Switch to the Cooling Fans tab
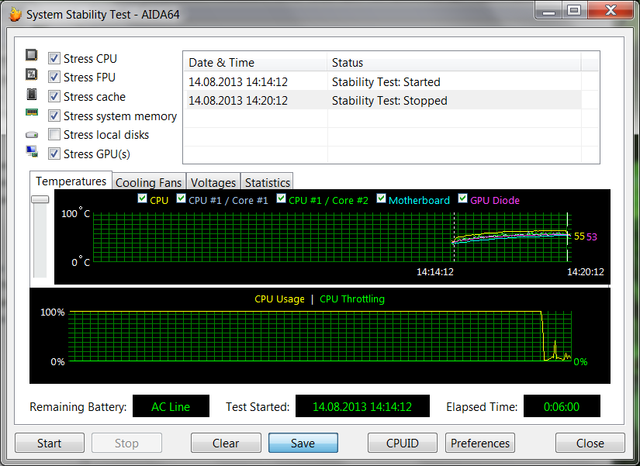 click(x=148, y=183)
